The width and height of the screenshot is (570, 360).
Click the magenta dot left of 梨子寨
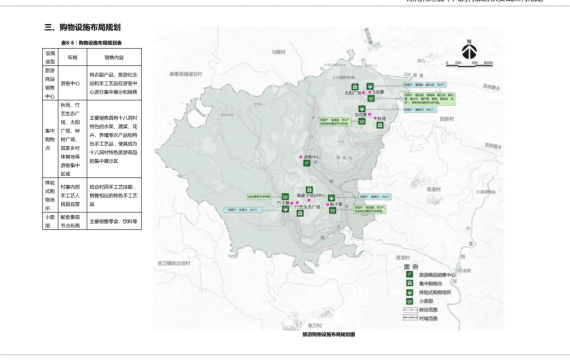(x=328, y=205)
